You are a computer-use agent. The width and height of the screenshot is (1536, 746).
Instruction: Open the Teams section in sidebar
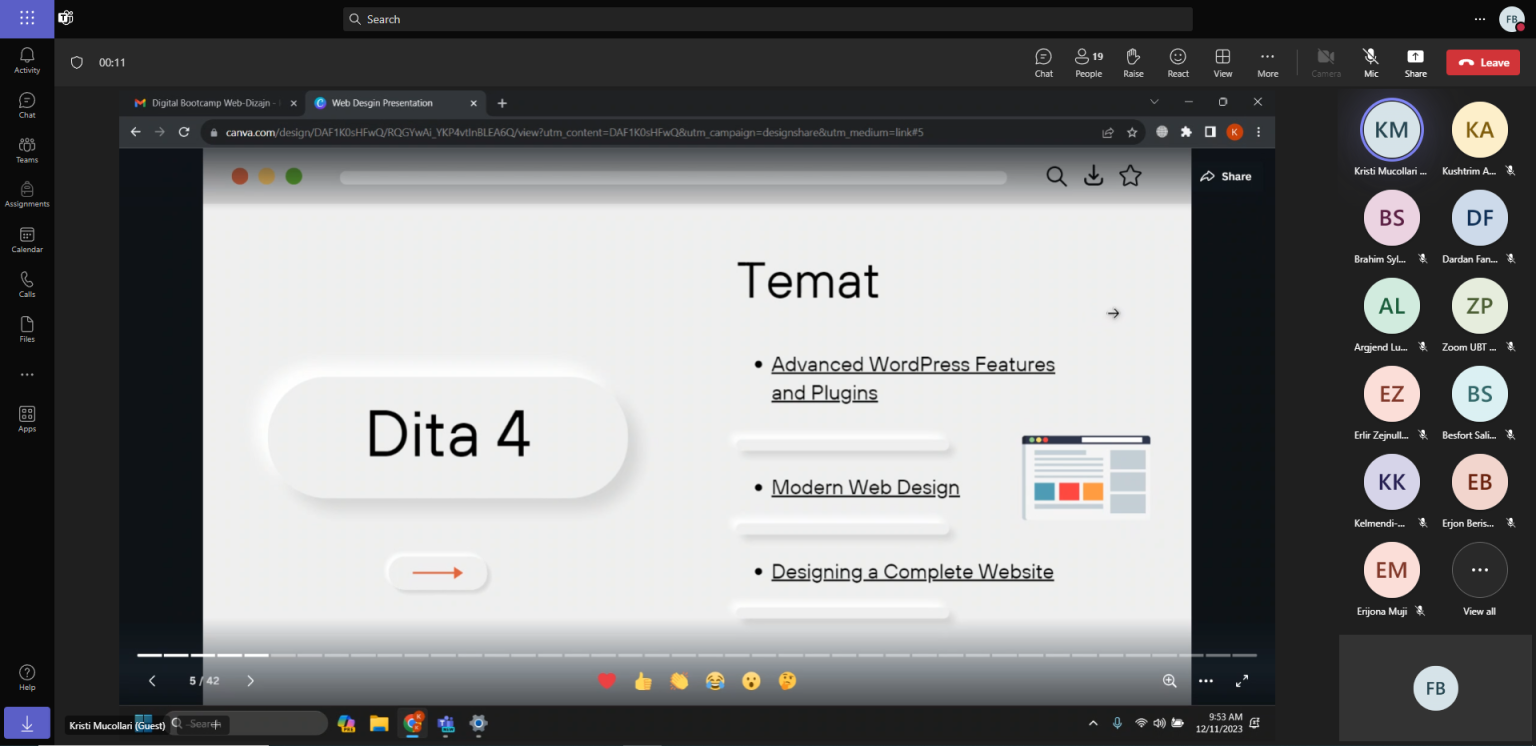pos(27,150)
